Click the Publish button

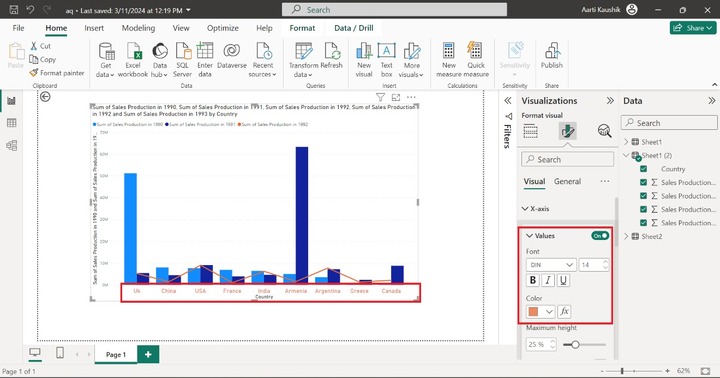click(551, 56)
